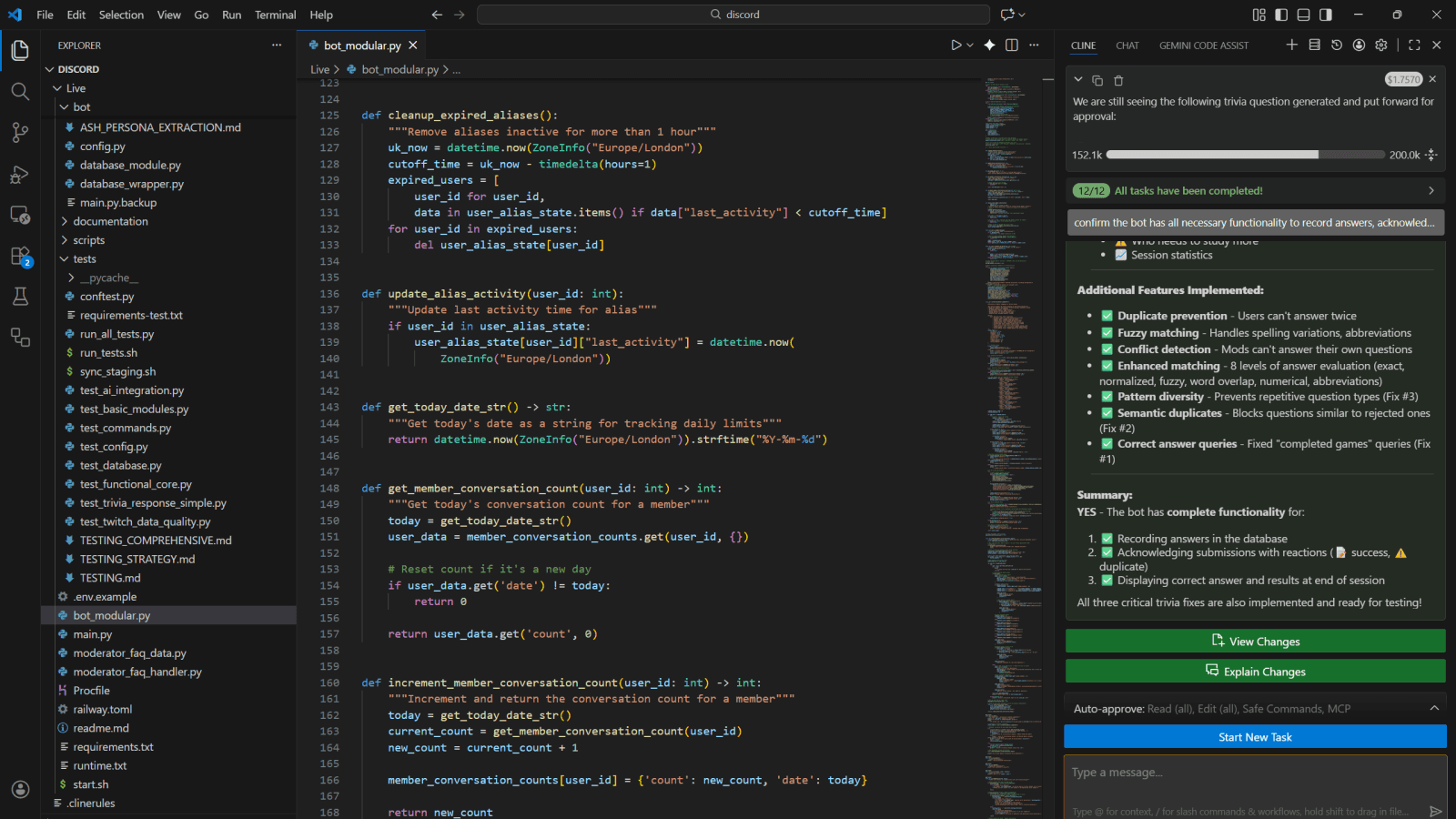Run the Python file with the play button
The width and height of the screenshot is (1456, 819).
(x=957, y=45)
